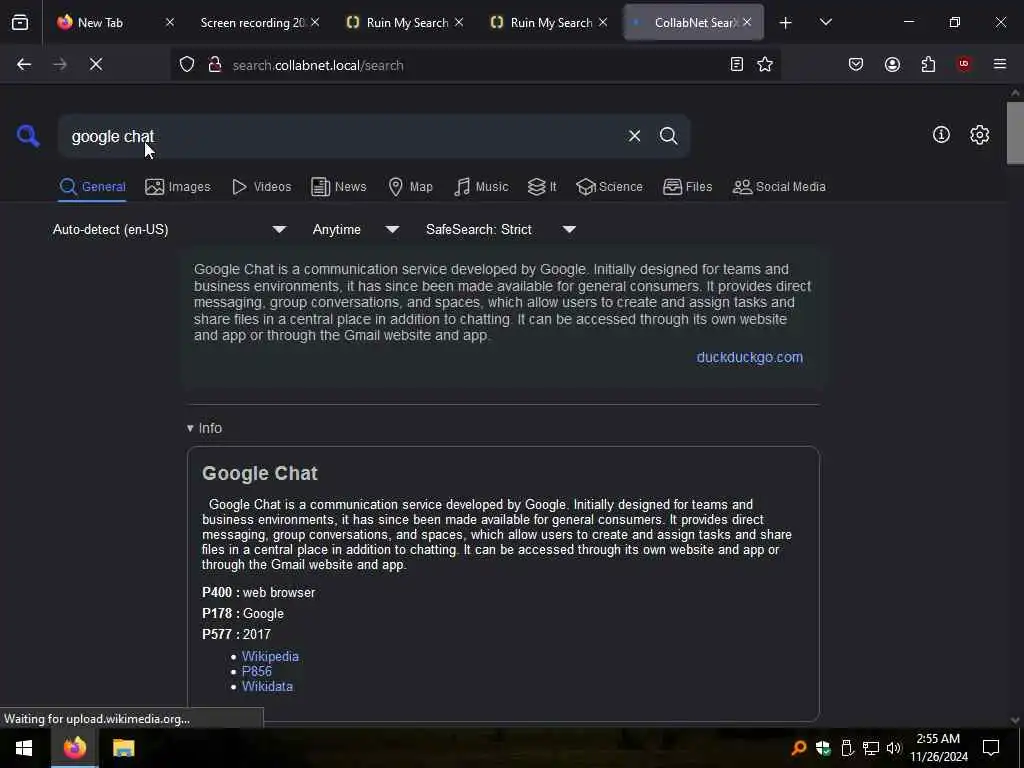Open Firefox application menu

(999, 64)
